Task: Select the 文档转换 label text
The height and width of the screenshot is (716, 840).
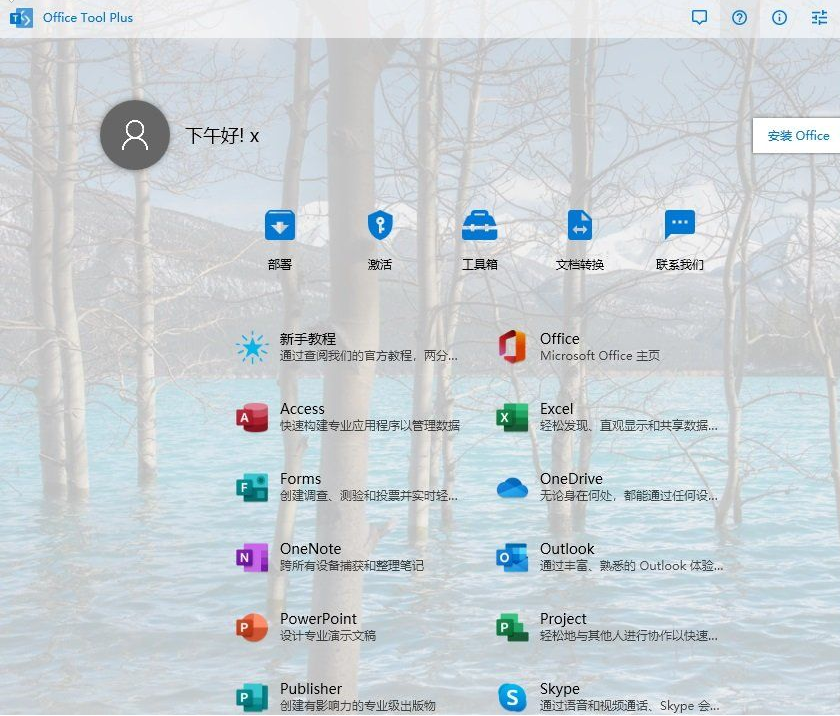Action: point(580,265)
